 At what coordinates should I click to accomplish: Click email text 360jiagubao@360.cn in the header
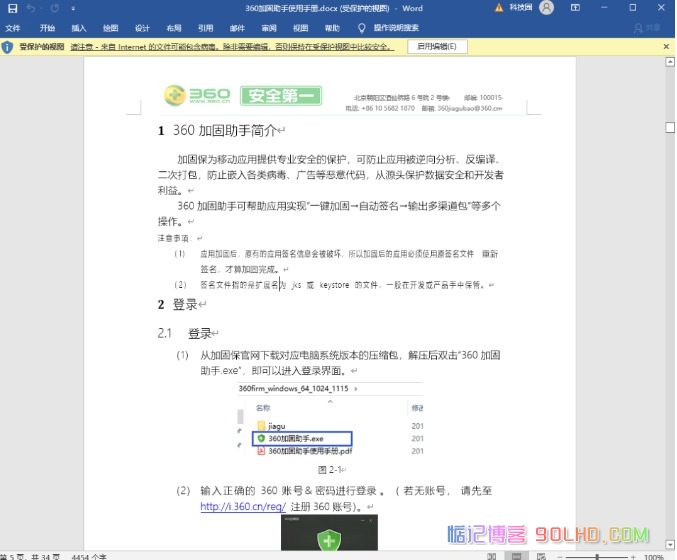coord(469,108)
